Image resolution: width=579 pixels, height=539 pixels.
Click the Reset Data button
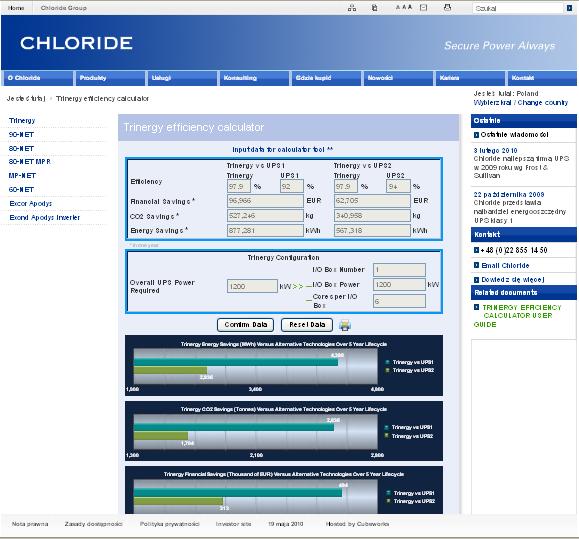point(307,325)
